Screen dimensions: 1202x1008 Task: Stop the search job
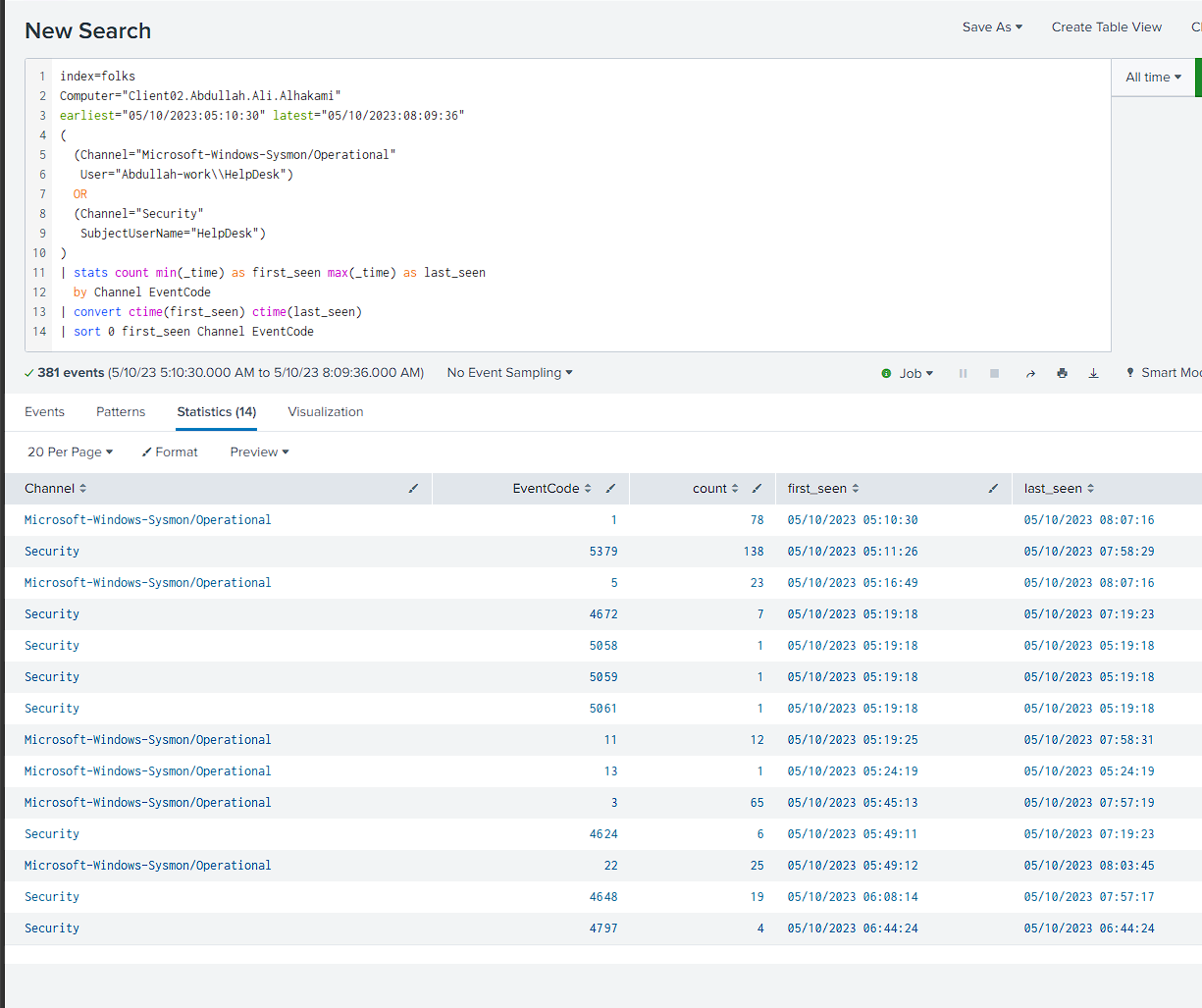[x=994, y=373]
